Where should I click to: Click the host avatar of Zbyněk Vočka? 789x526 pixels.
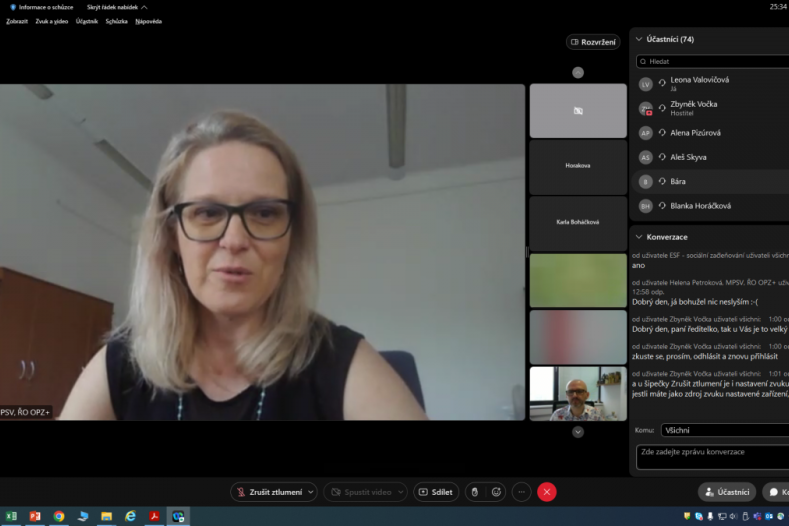coord(645,108)
